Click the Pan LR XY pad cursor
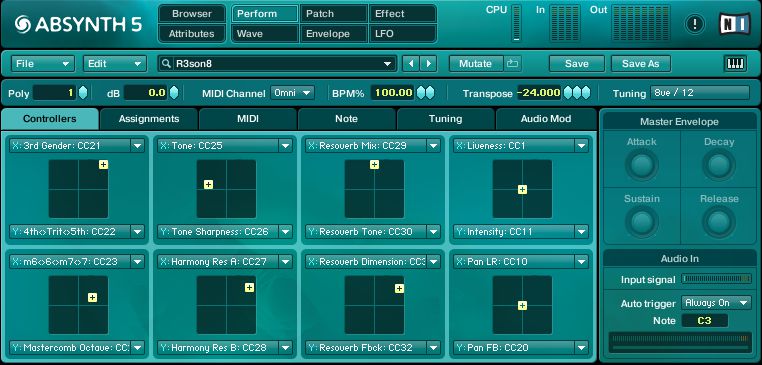762x365 pixels. [x=522, y=305]
